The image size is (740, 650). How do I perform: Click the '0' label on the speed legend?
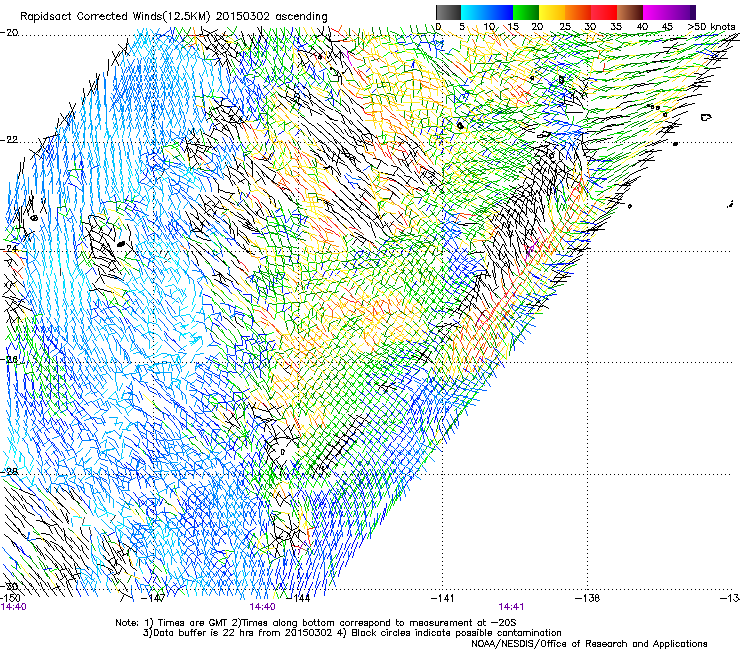[x=438, y=26]
